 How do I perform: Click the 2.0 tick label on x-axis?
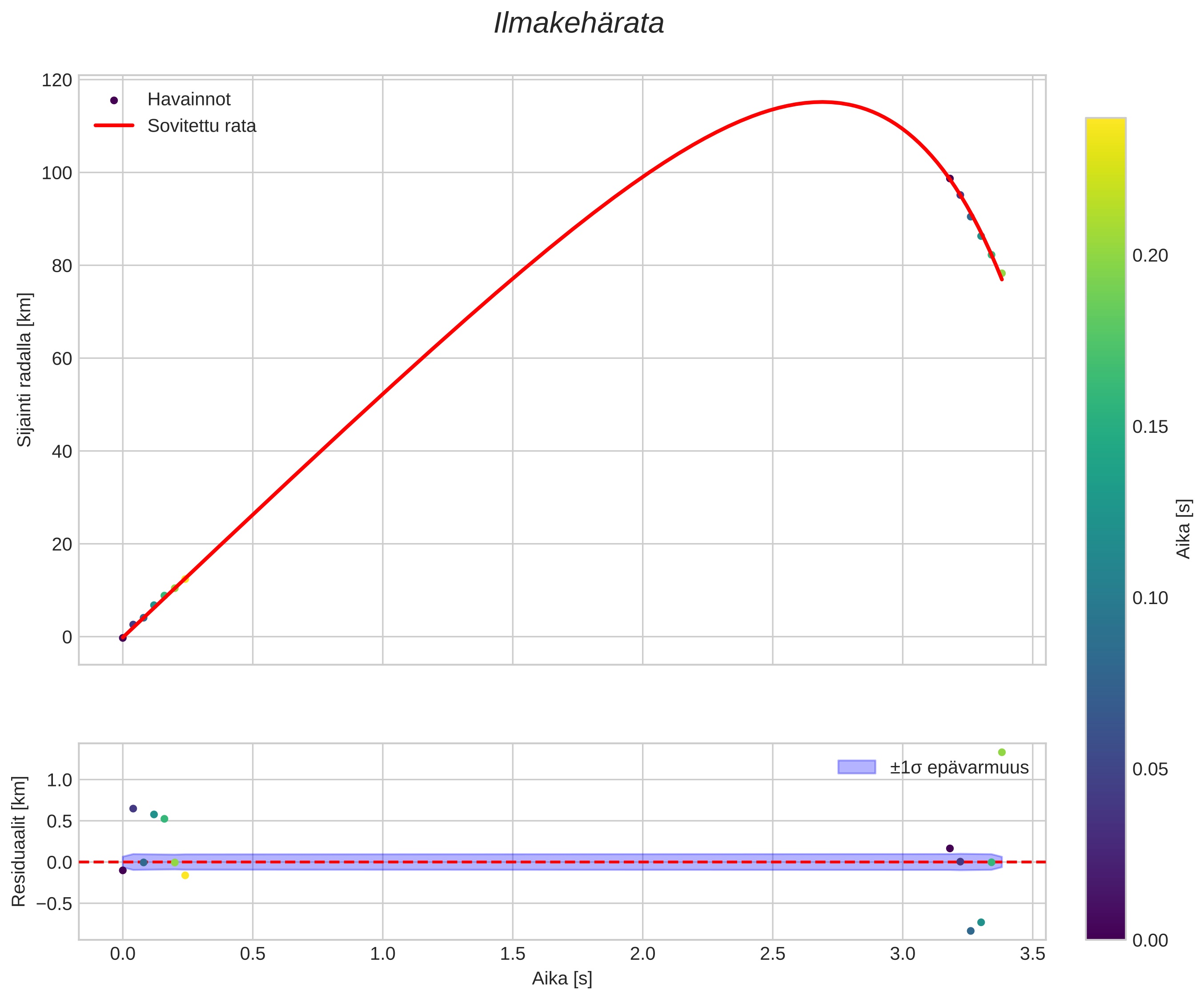coord(642,954)
